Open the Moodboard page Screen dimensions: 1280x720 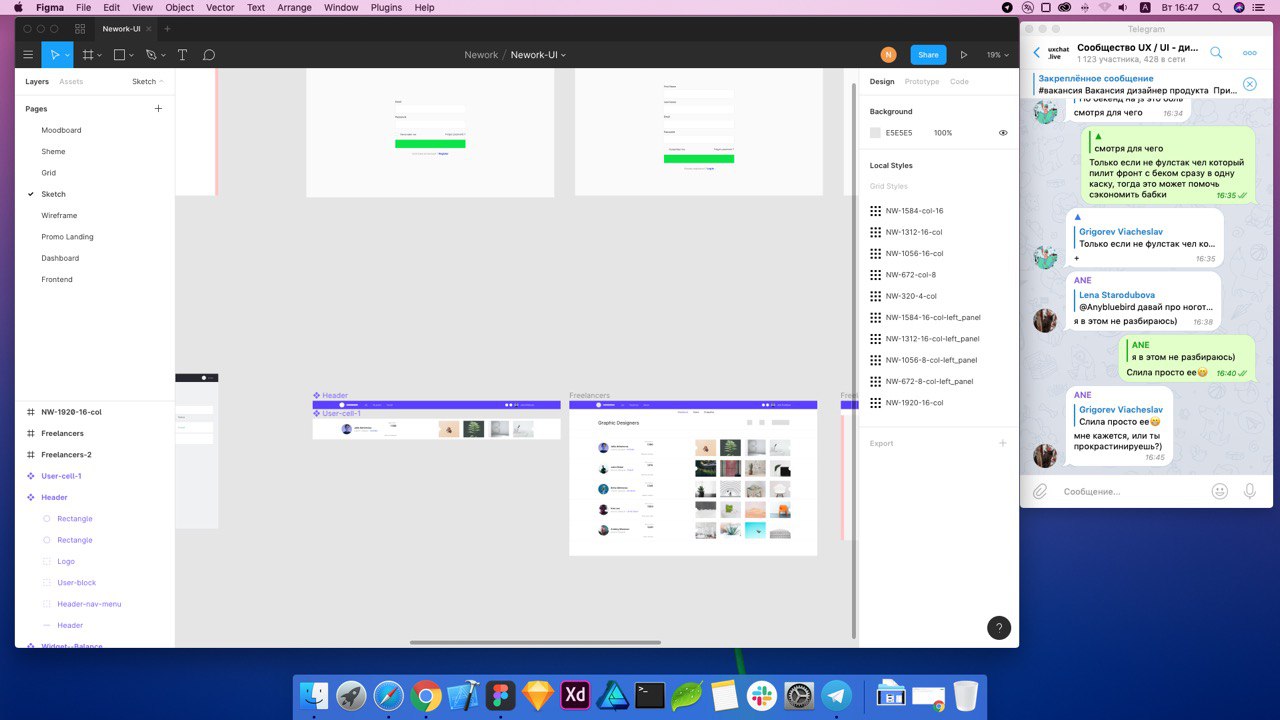61,130
